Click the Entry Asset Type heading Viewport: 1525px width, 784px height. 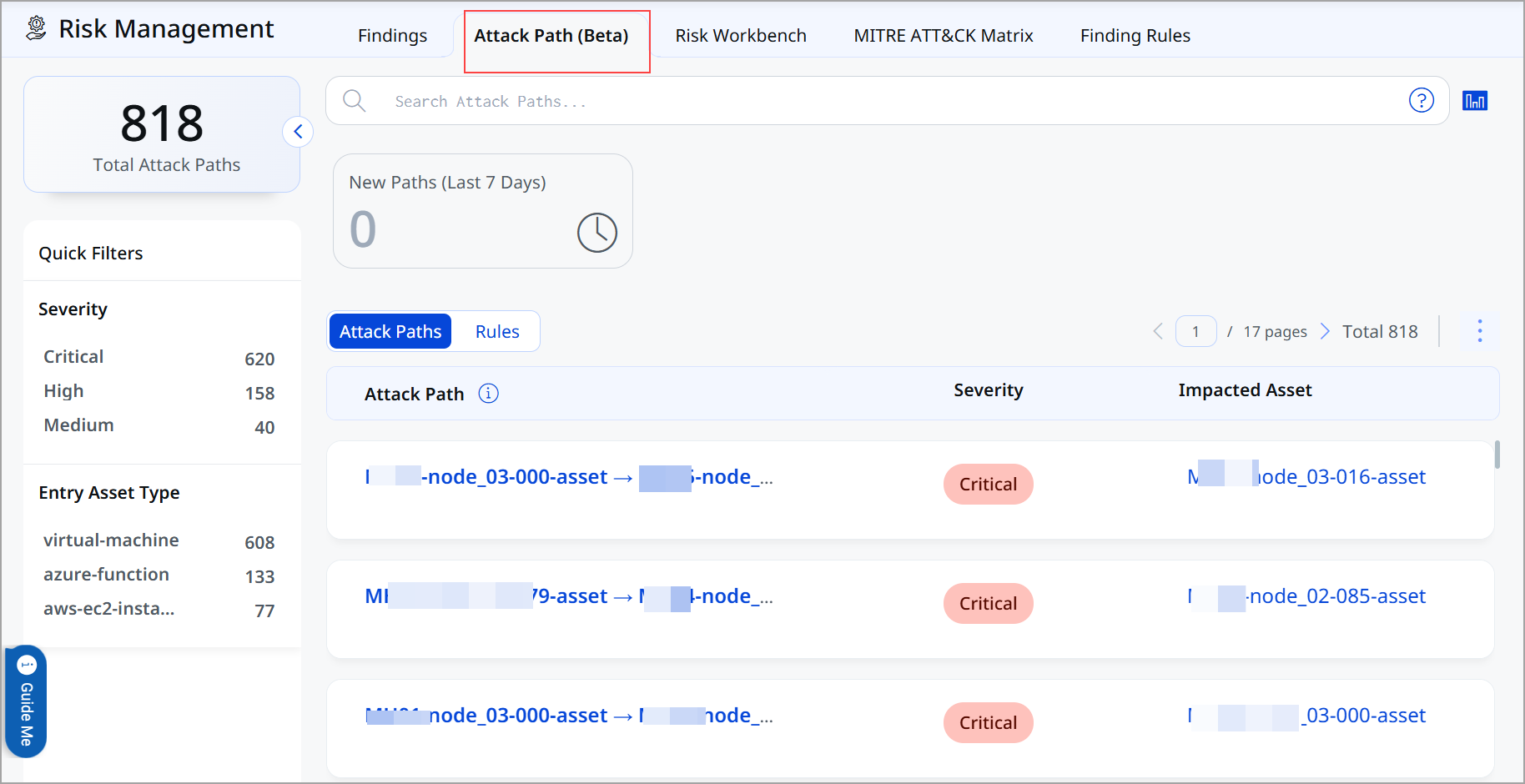[x=109, y=492]
